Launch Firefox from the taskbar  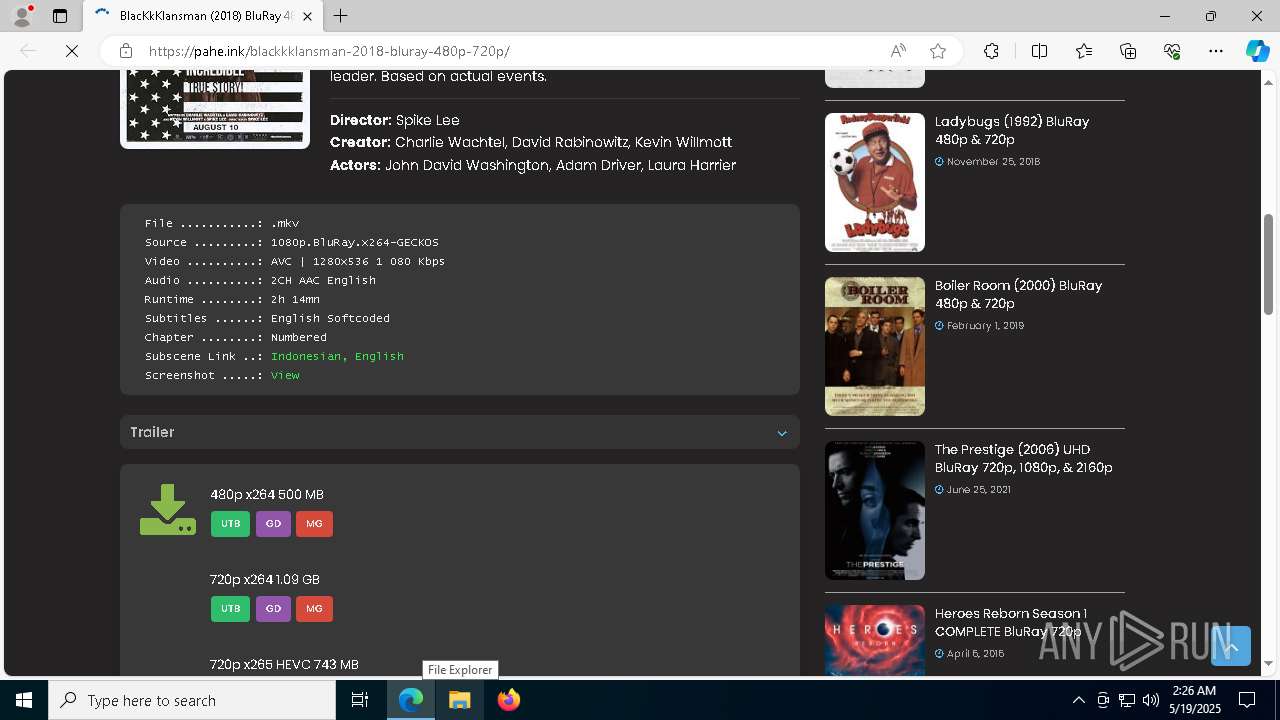click(x=508, y=700)
